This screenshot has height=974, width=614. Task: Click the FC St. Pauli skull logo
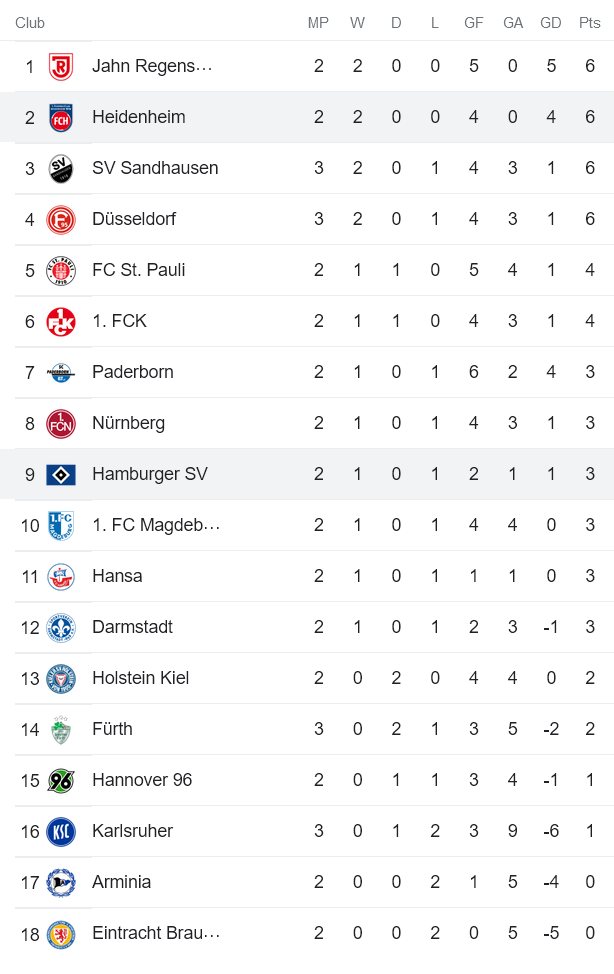click(x=61, y=269)
